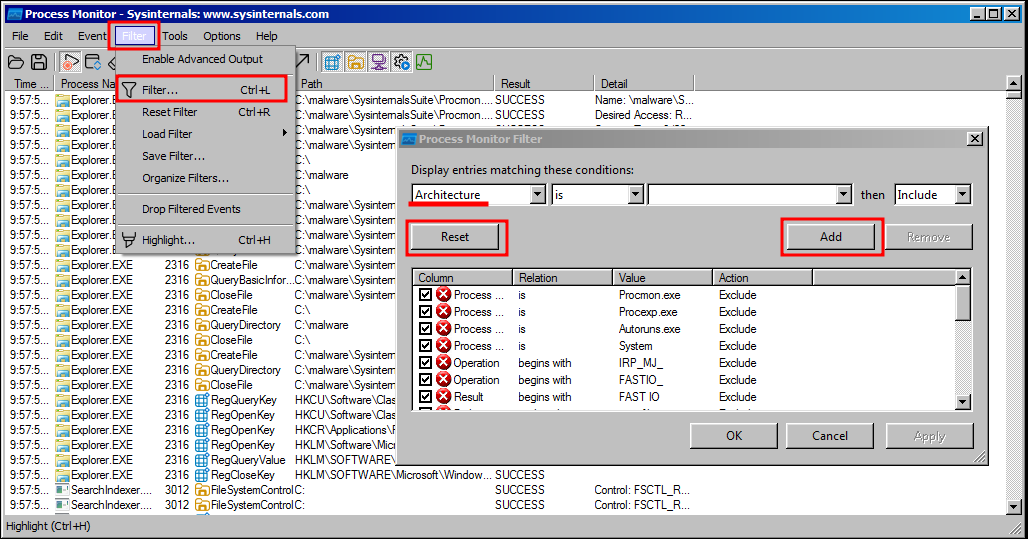Expand the Load Filter submenu
The image size is (1028, 539).
tap(206, 134)
